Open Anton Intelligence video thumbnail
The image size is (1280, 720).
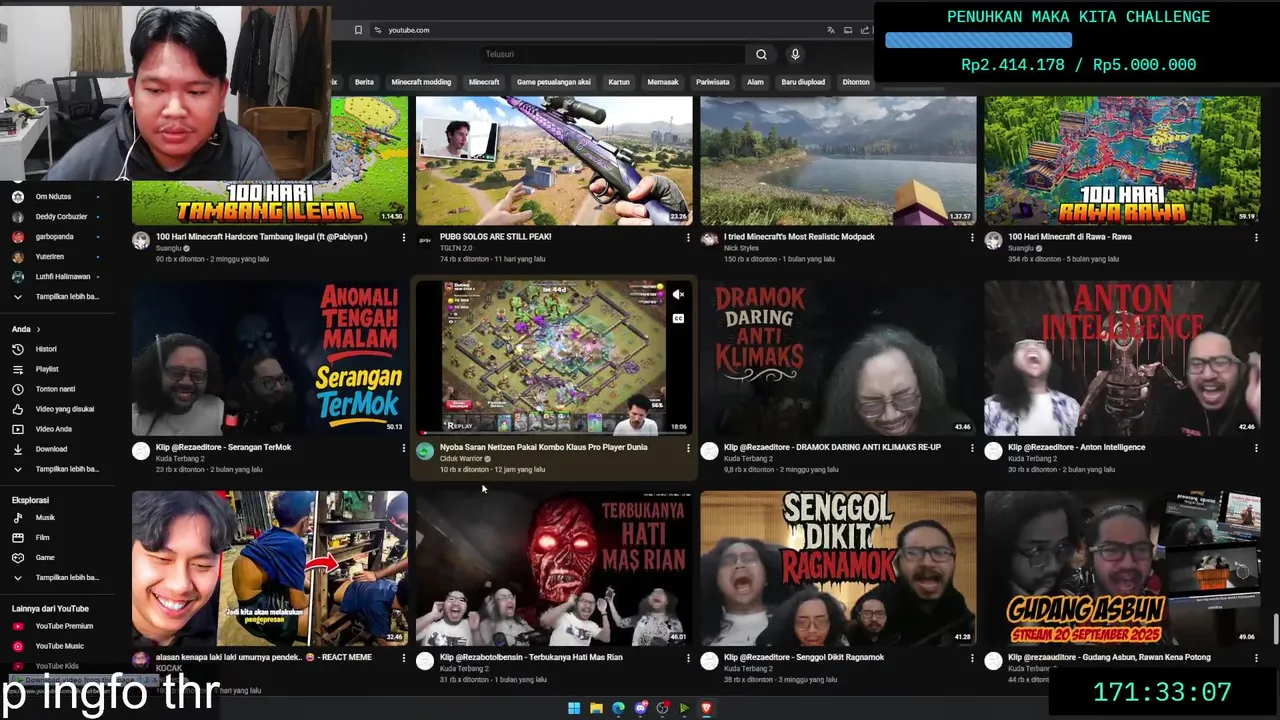(1122, 358)
